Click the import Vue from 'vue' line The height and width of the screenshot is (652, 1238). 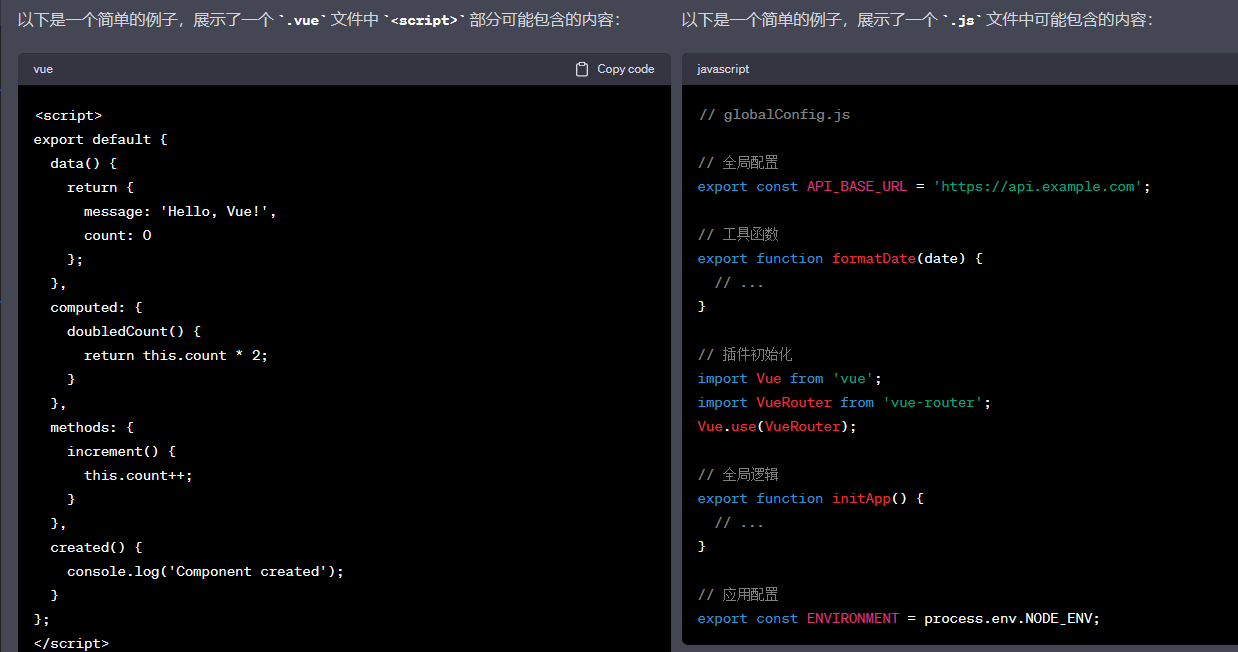(790, 378)
